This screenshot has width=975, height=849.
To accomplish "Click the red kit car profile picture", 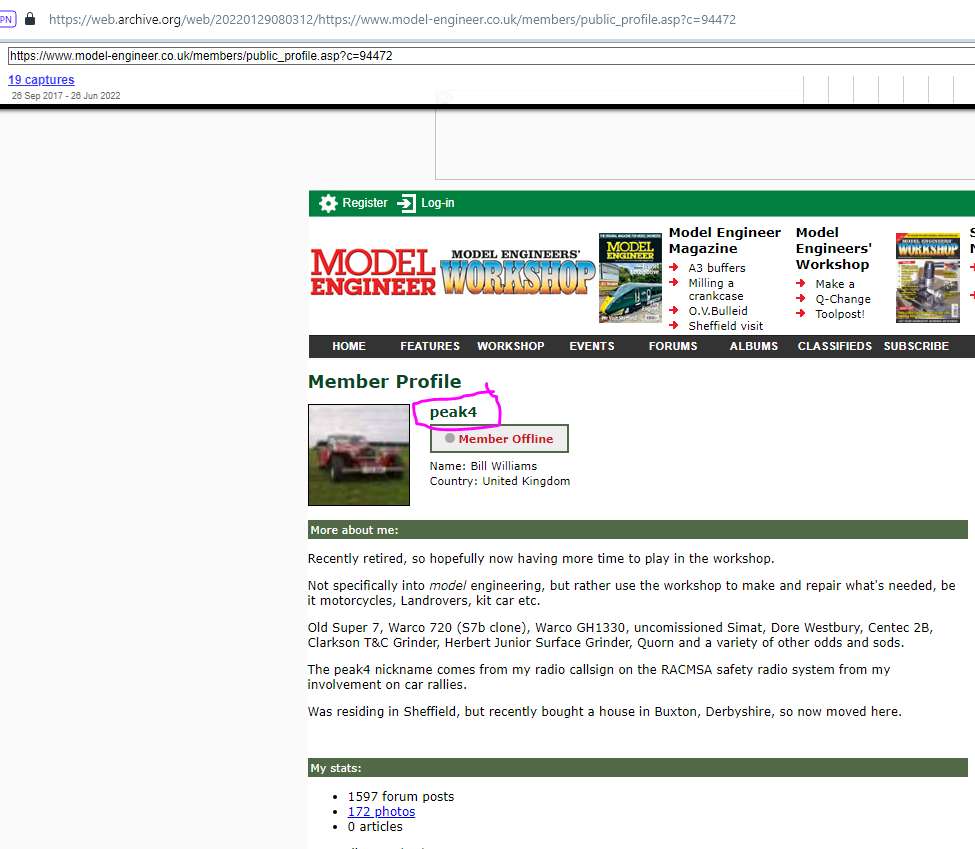I will pyautogui.click(x=359, y=455).
